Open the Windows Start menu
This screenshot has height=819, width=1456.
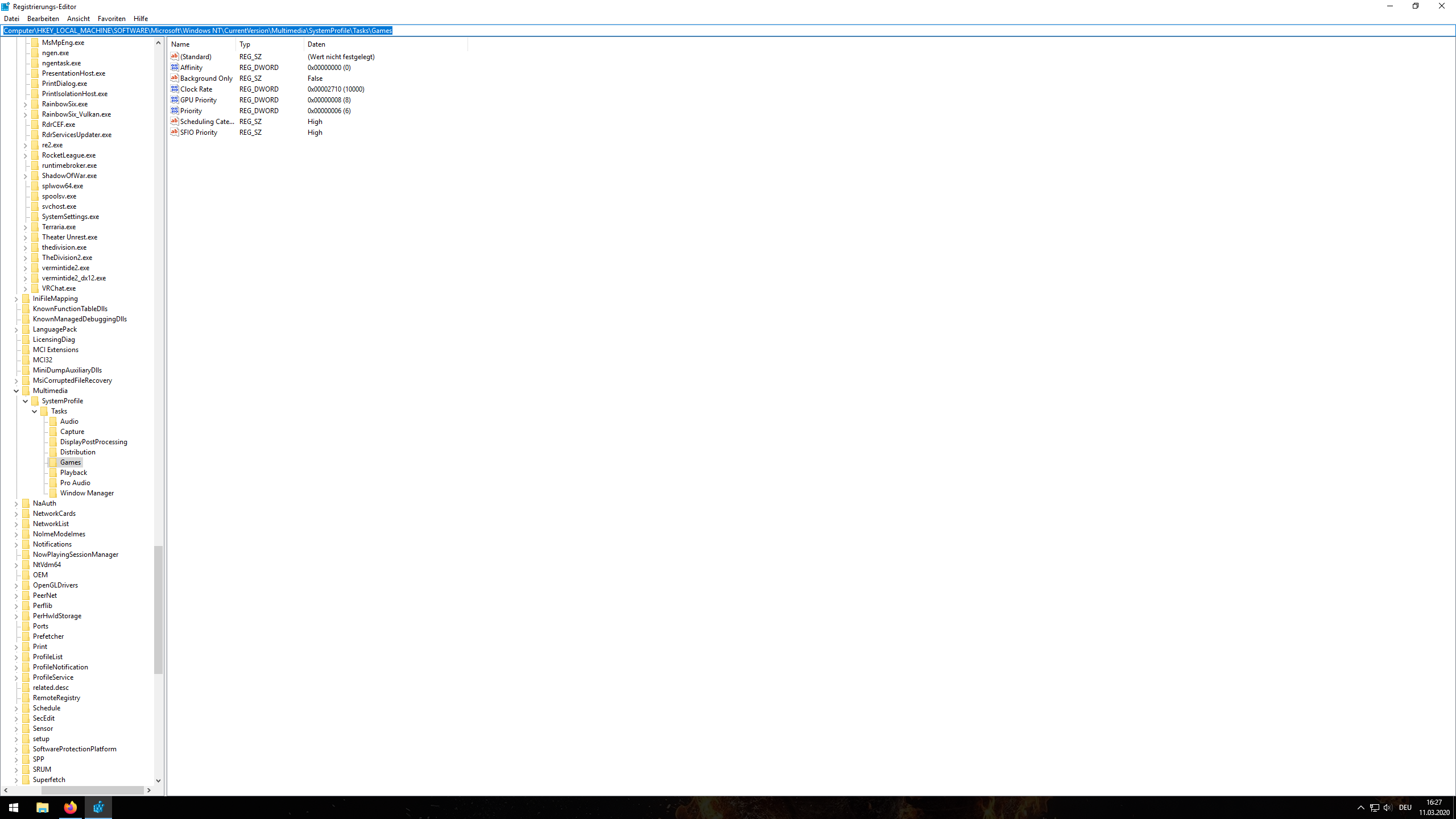point(14,808)
